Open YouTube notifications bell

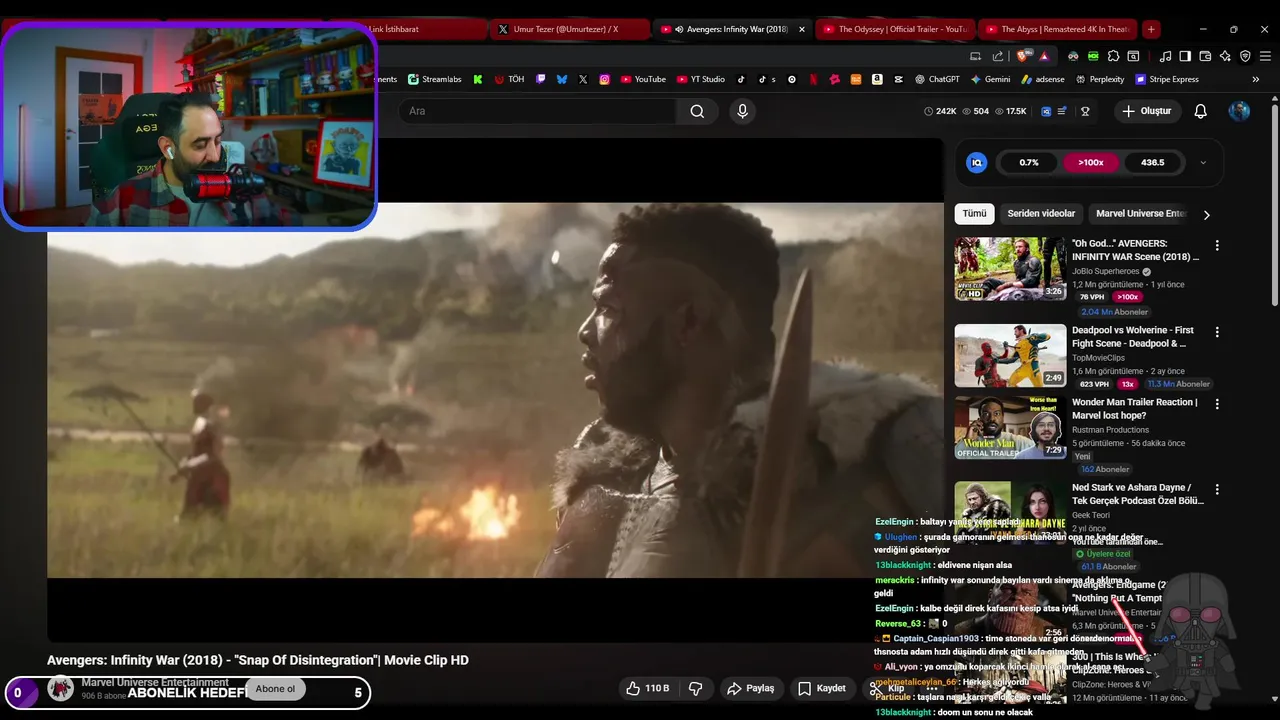(1200, 111)
